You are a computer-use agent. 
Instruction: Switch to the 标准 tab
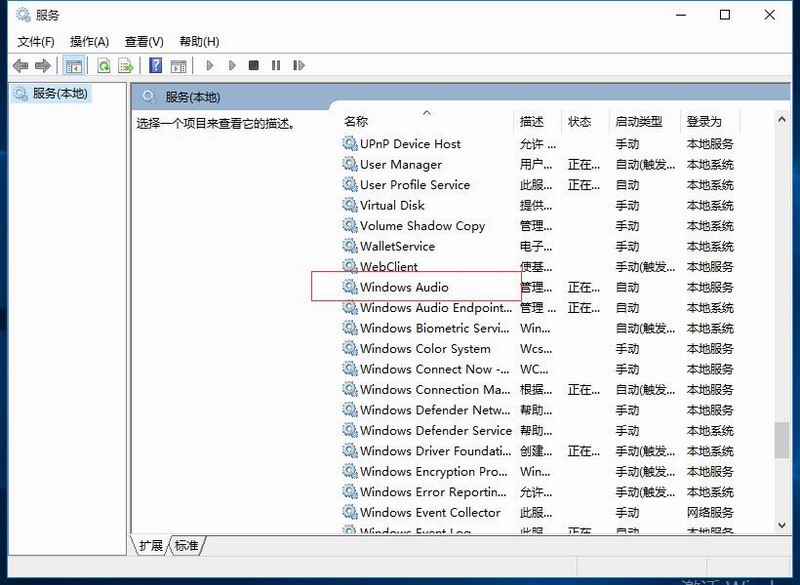click(186, 545)
